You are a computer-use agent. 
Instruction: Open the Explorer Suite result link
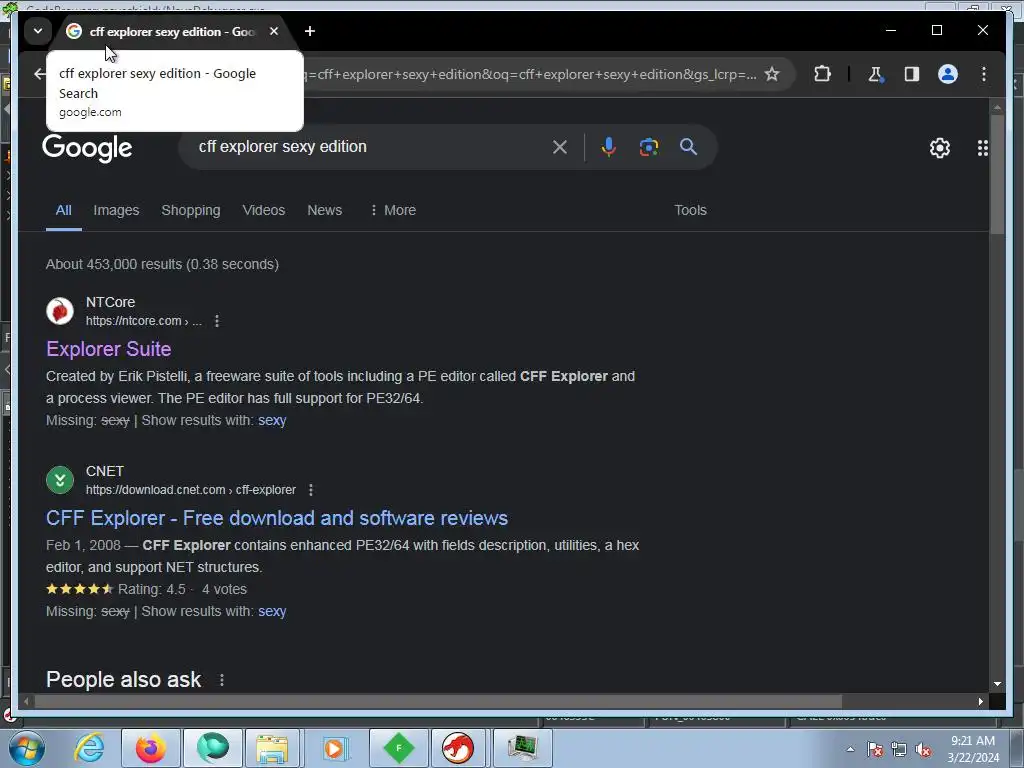[108, 349]
